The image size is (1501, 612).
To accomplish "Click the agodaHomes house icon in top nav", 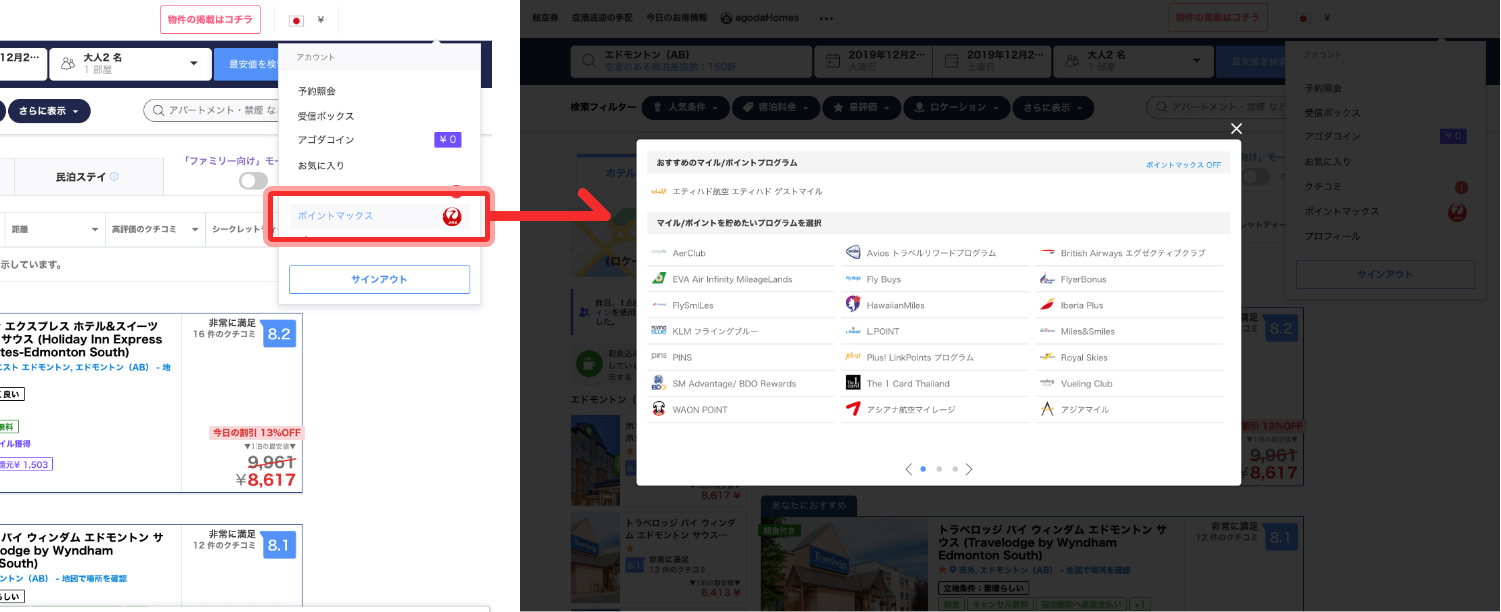I will tap(726, 18).
